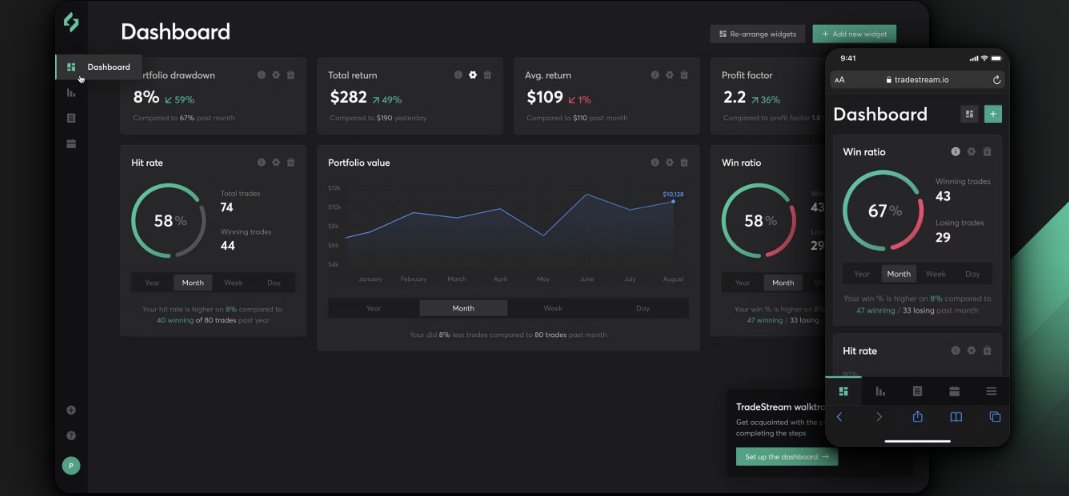
Task: Tap mobile bottom nav dashboard icon
Action: tap(843, 391)
